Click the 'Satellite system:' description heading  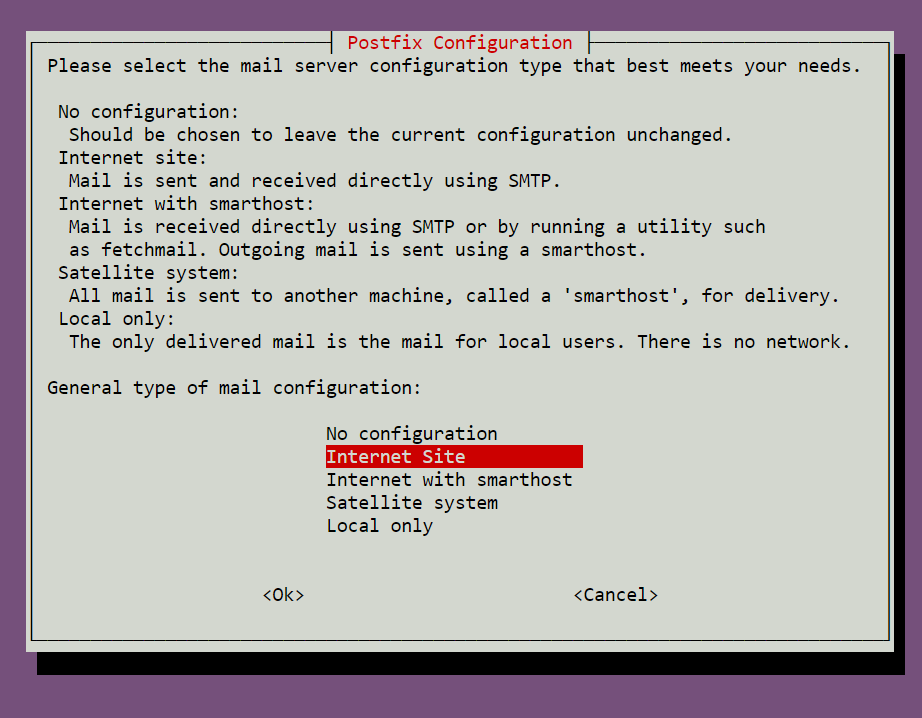click(148, 273)
